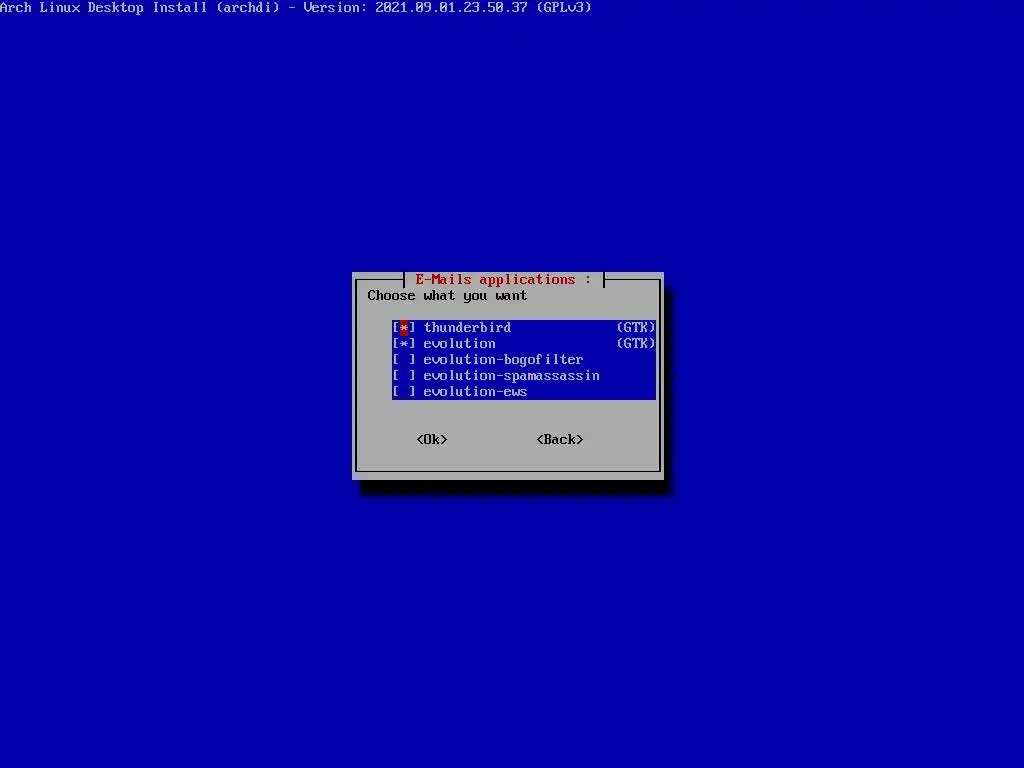Check the evolution-ews checkbox
Viewport: 1024px width, 768px height.
point(404,392)
